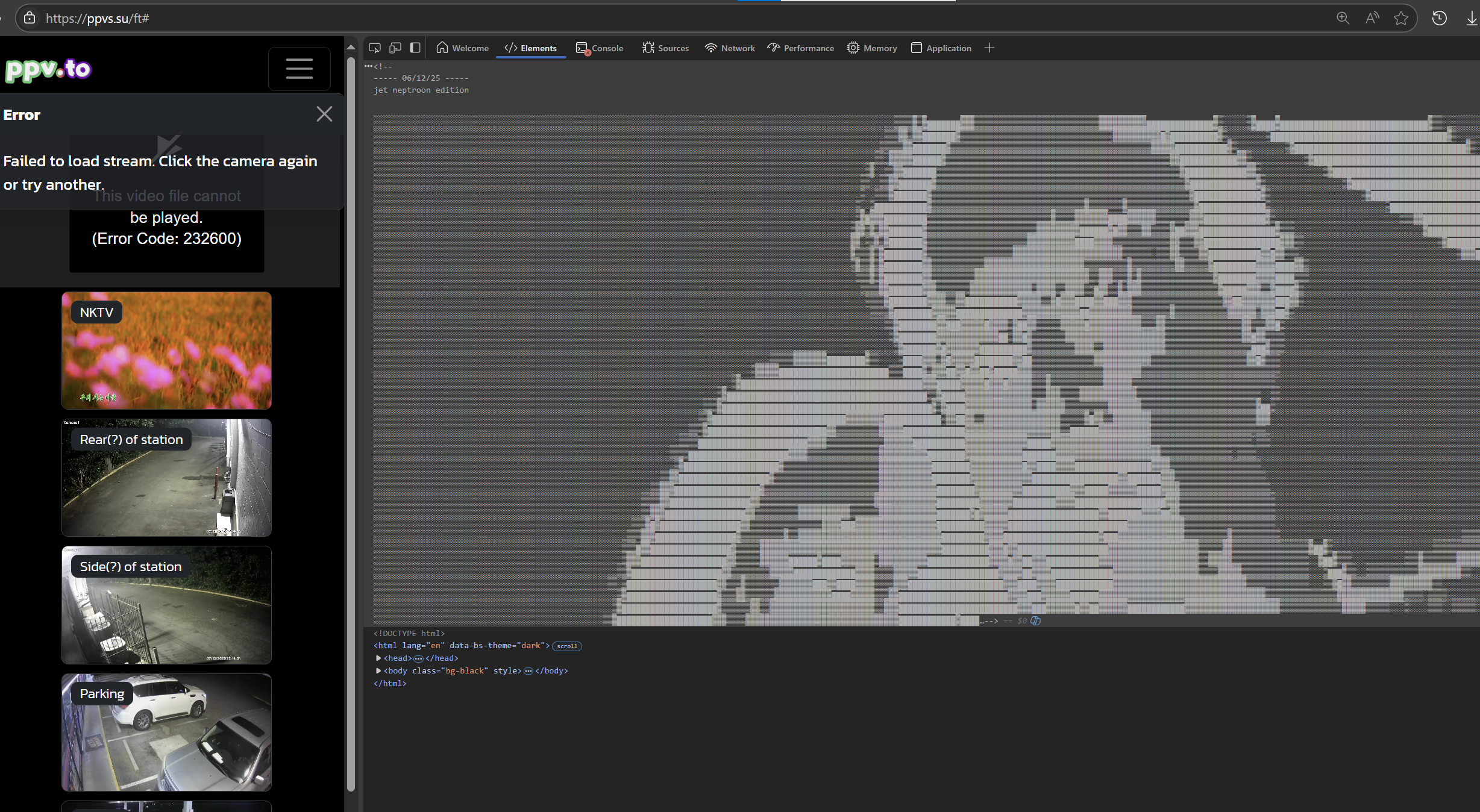Select the NKTV camera thumbnail
The width and height of the screenshot is (1480, 812).
tap(166, 351)
